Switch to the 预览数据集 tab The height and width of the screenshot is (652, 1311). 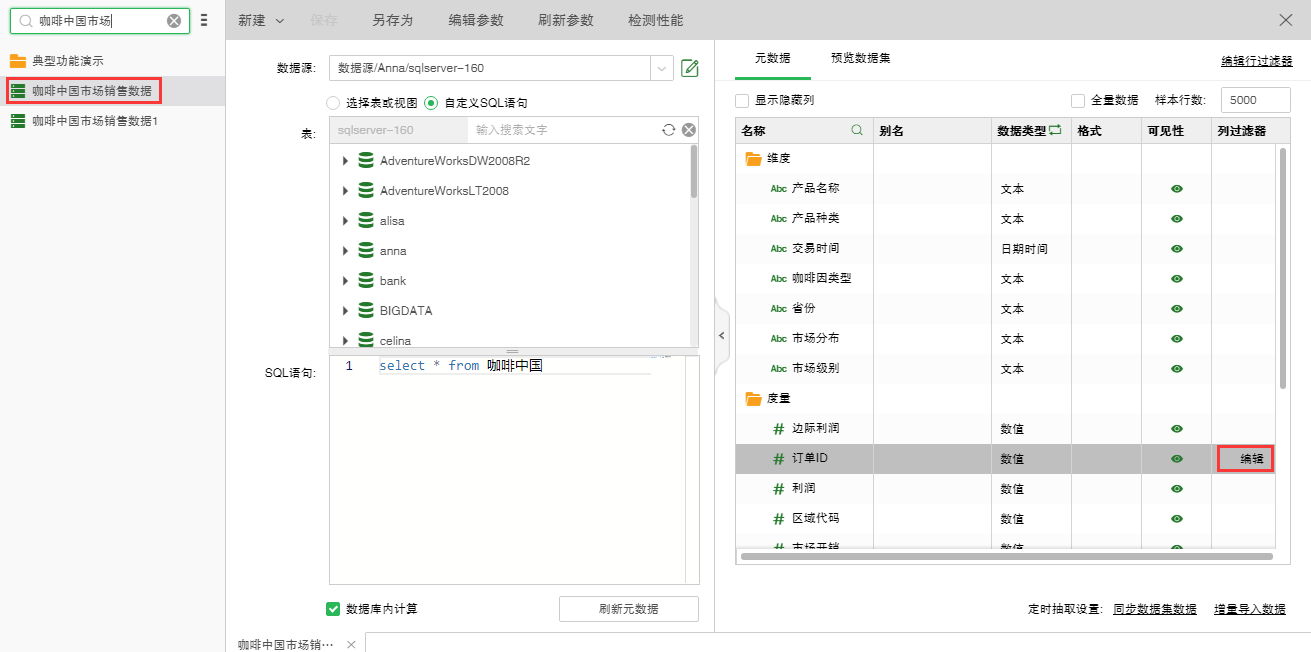[860, 58]
